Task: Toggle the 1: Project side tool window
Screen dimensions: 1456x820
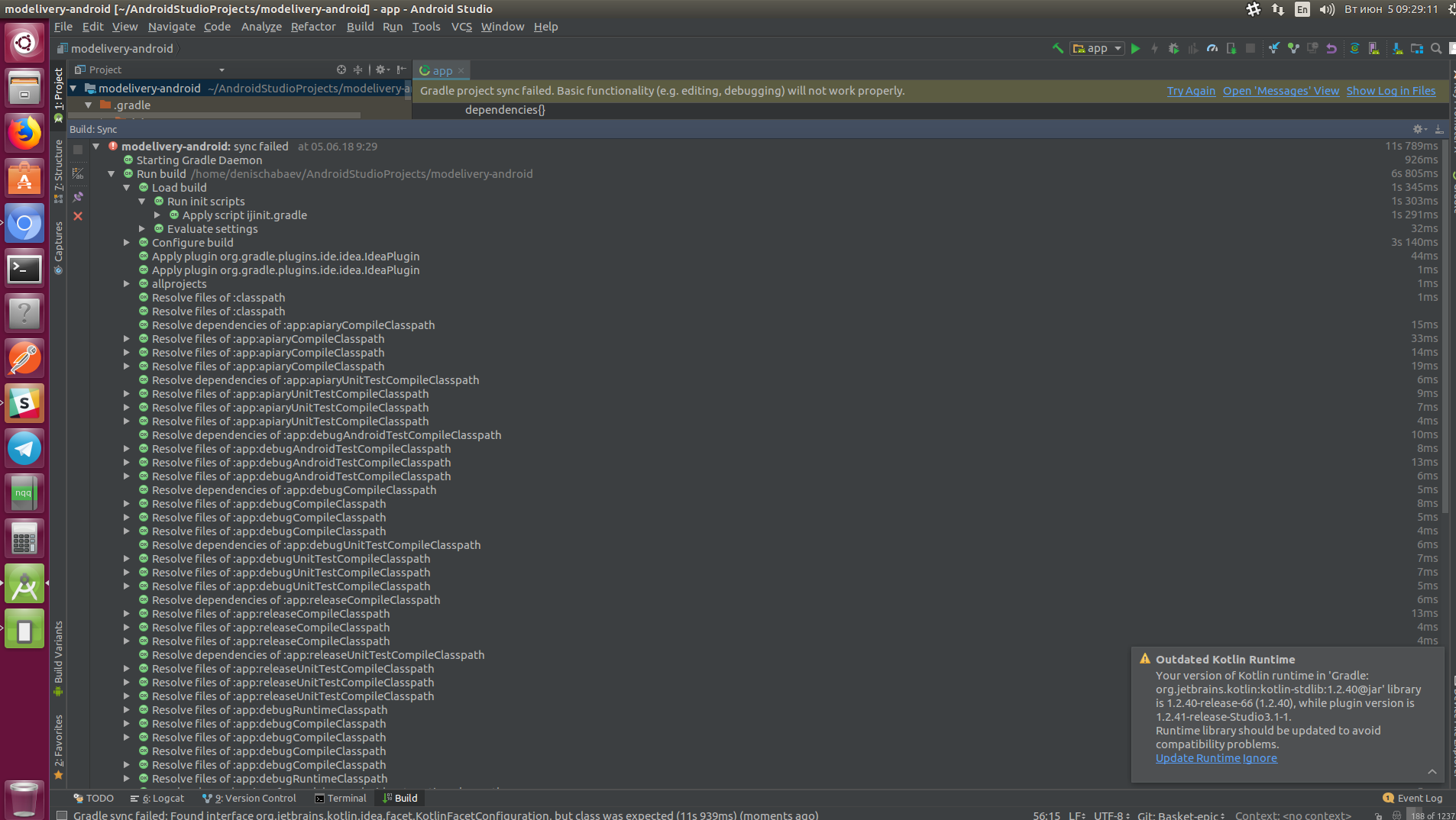Action: pos(58,95)
